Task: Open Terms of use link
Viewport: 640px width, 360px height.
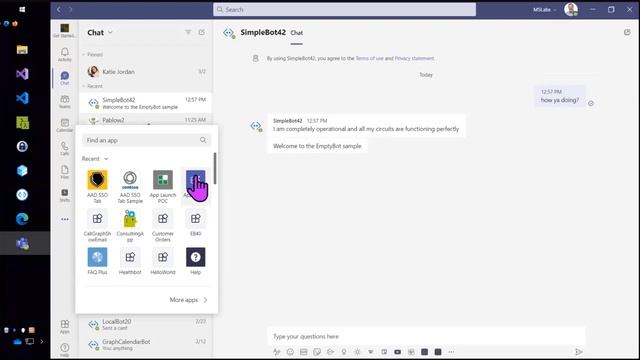Action: coord(369,58)
